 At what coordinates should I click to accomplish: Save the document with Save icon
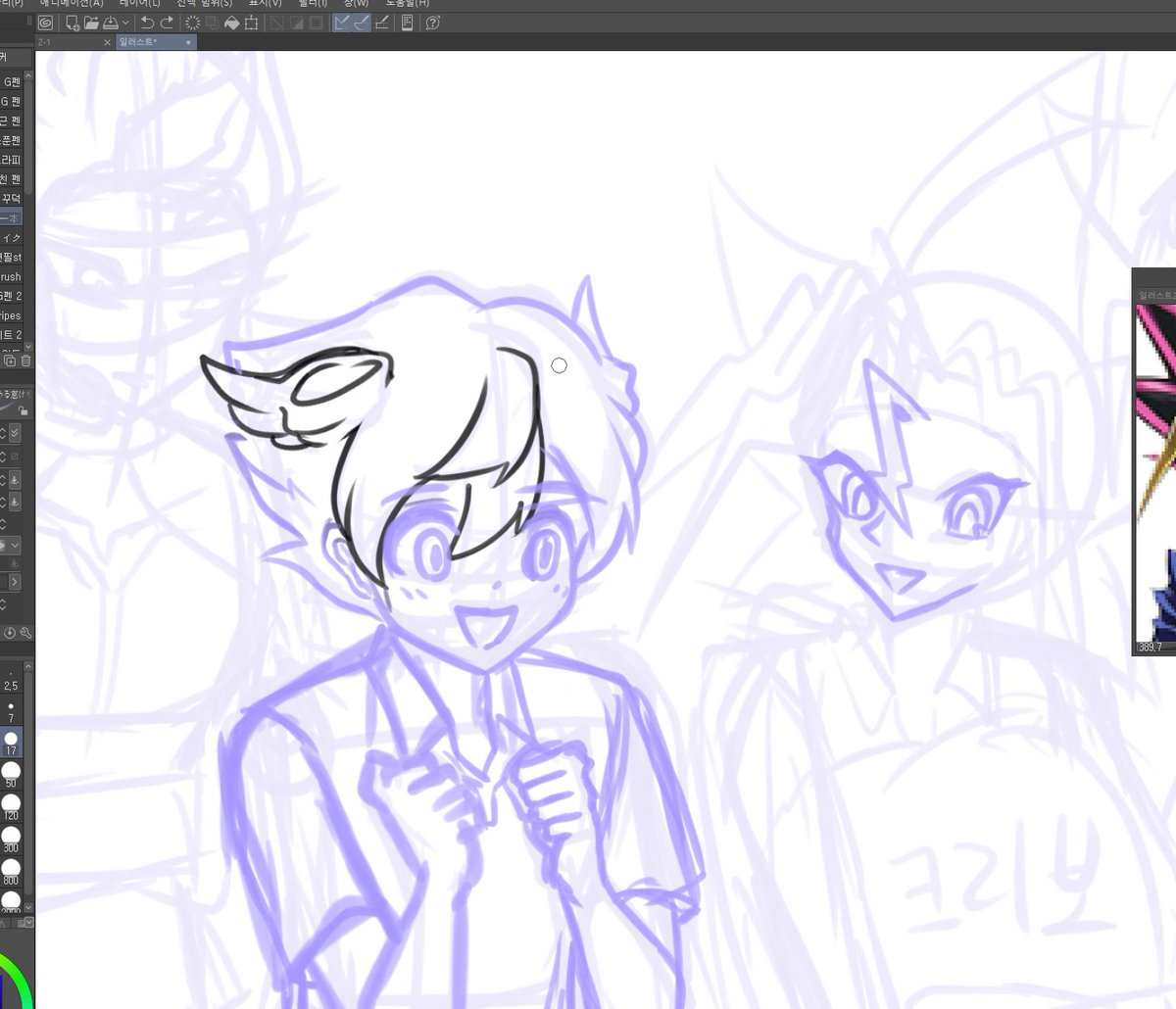click(111, 22)
